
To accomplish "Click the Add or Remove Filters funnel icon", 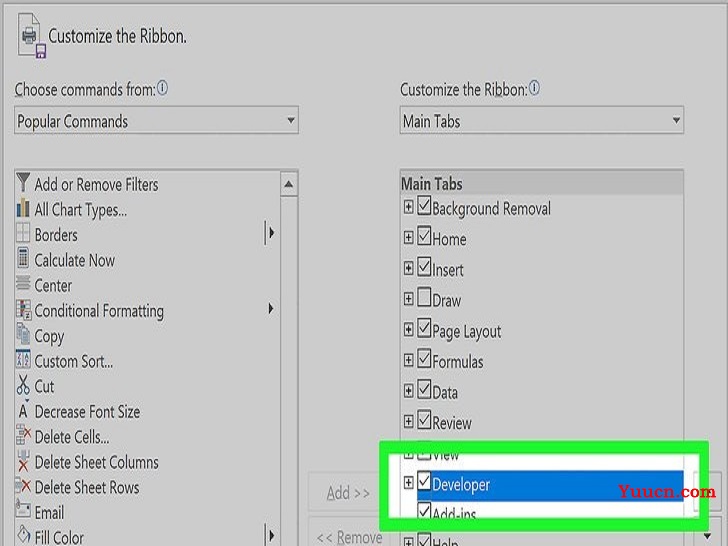I will click(x=23, y=183).
